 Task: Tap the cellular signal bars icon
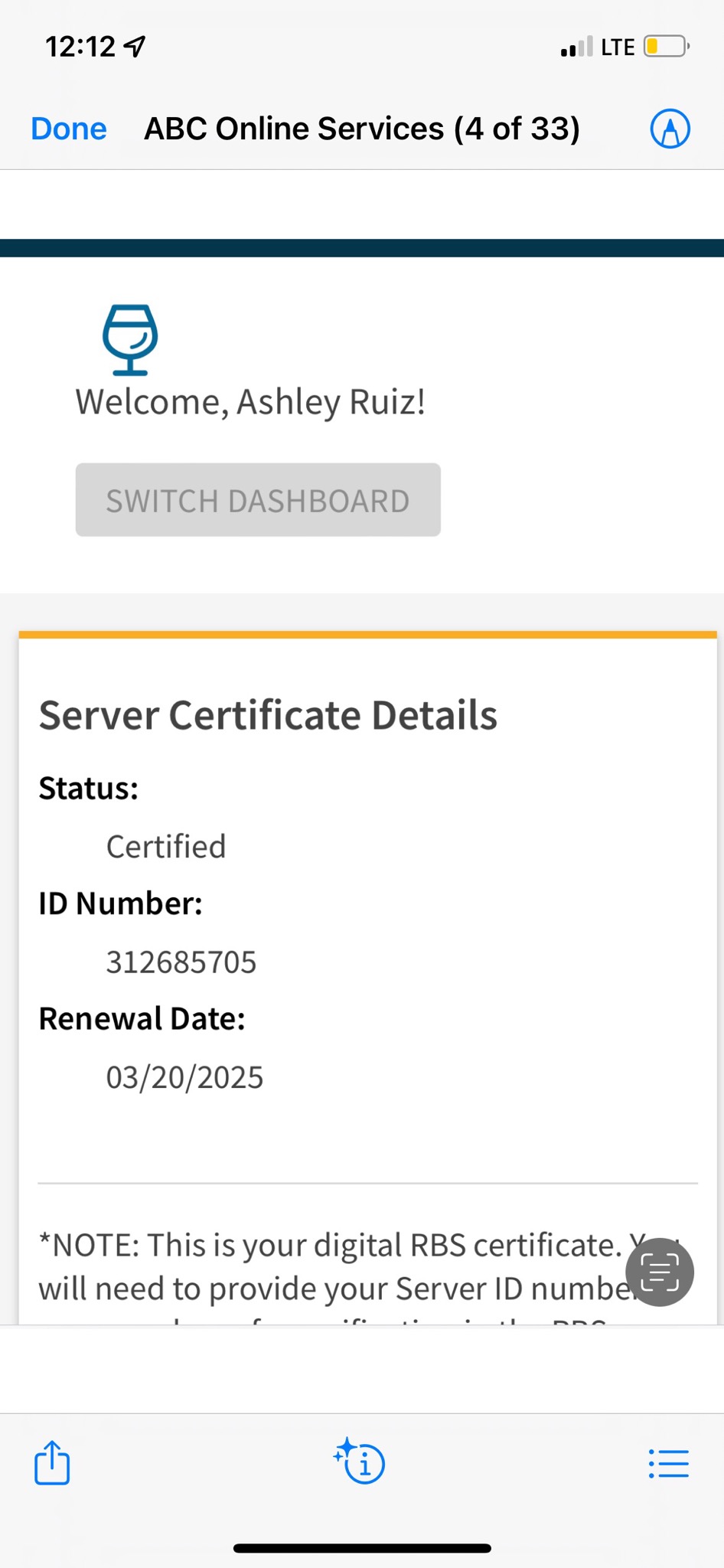576,47
